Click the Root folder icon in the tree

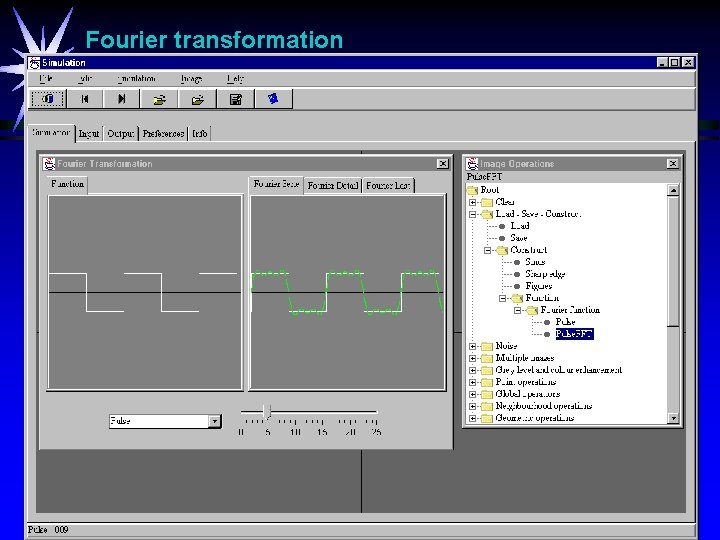coord(472,190)
